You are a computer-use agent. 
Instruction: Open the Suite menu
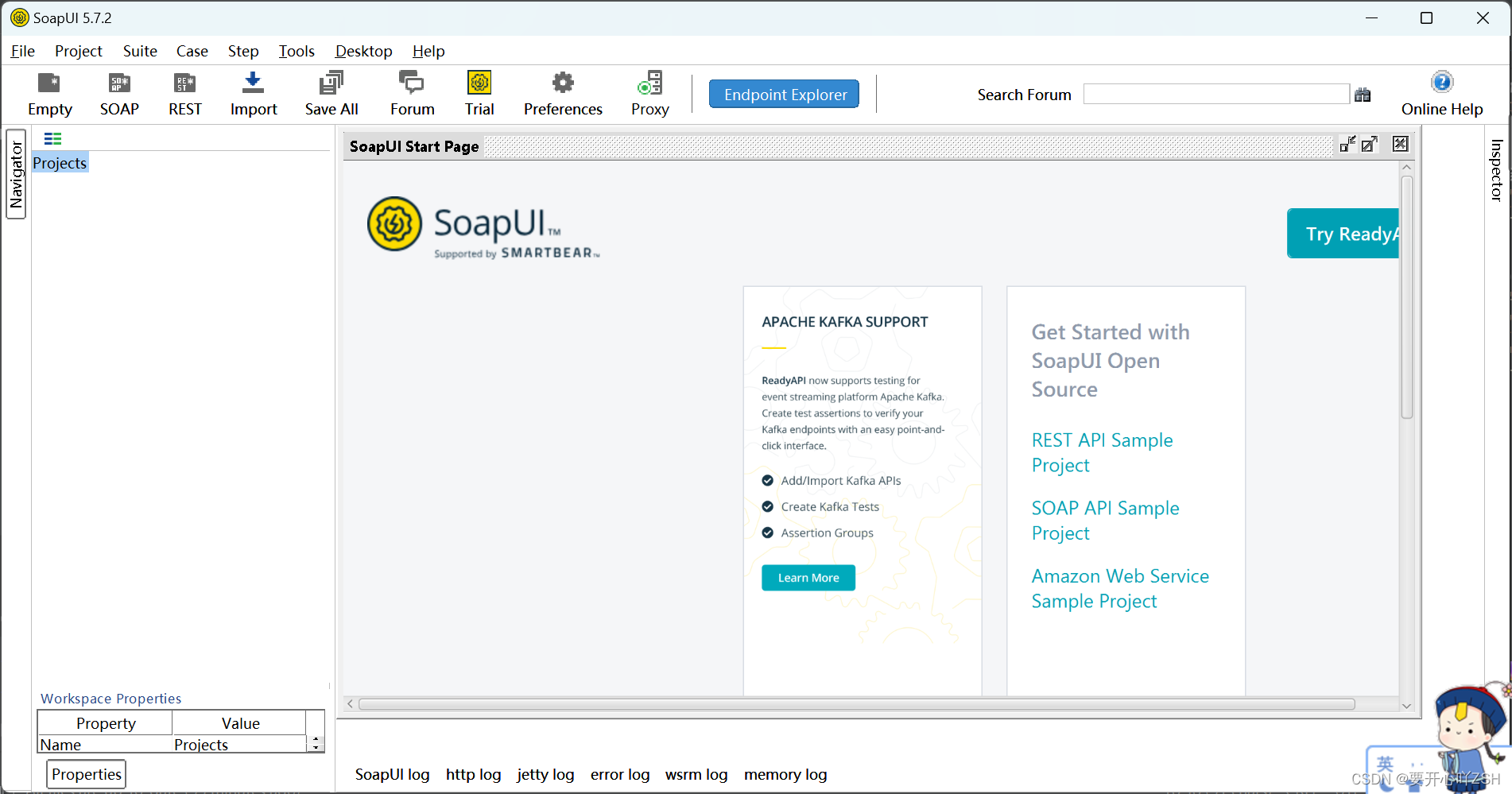coord(140,51)
